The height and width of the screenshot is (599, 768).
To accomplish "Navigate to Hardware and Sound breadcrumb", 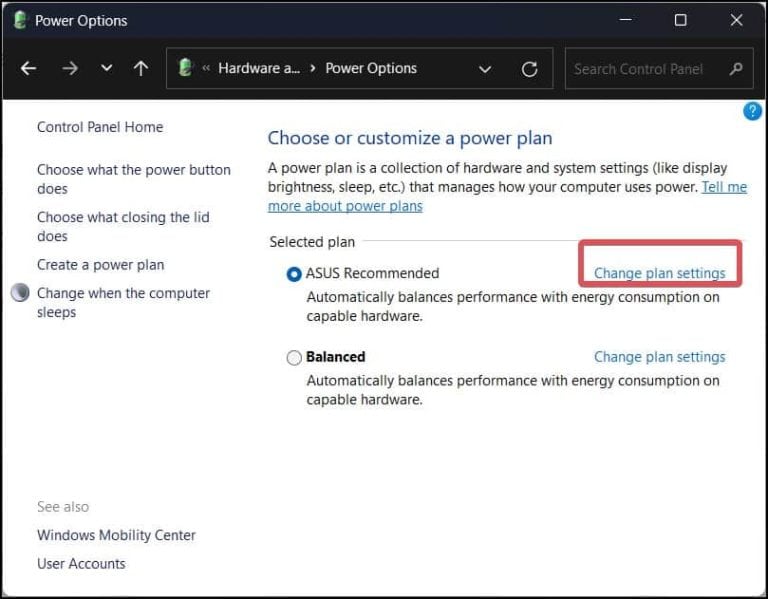I will click(259, 69).
